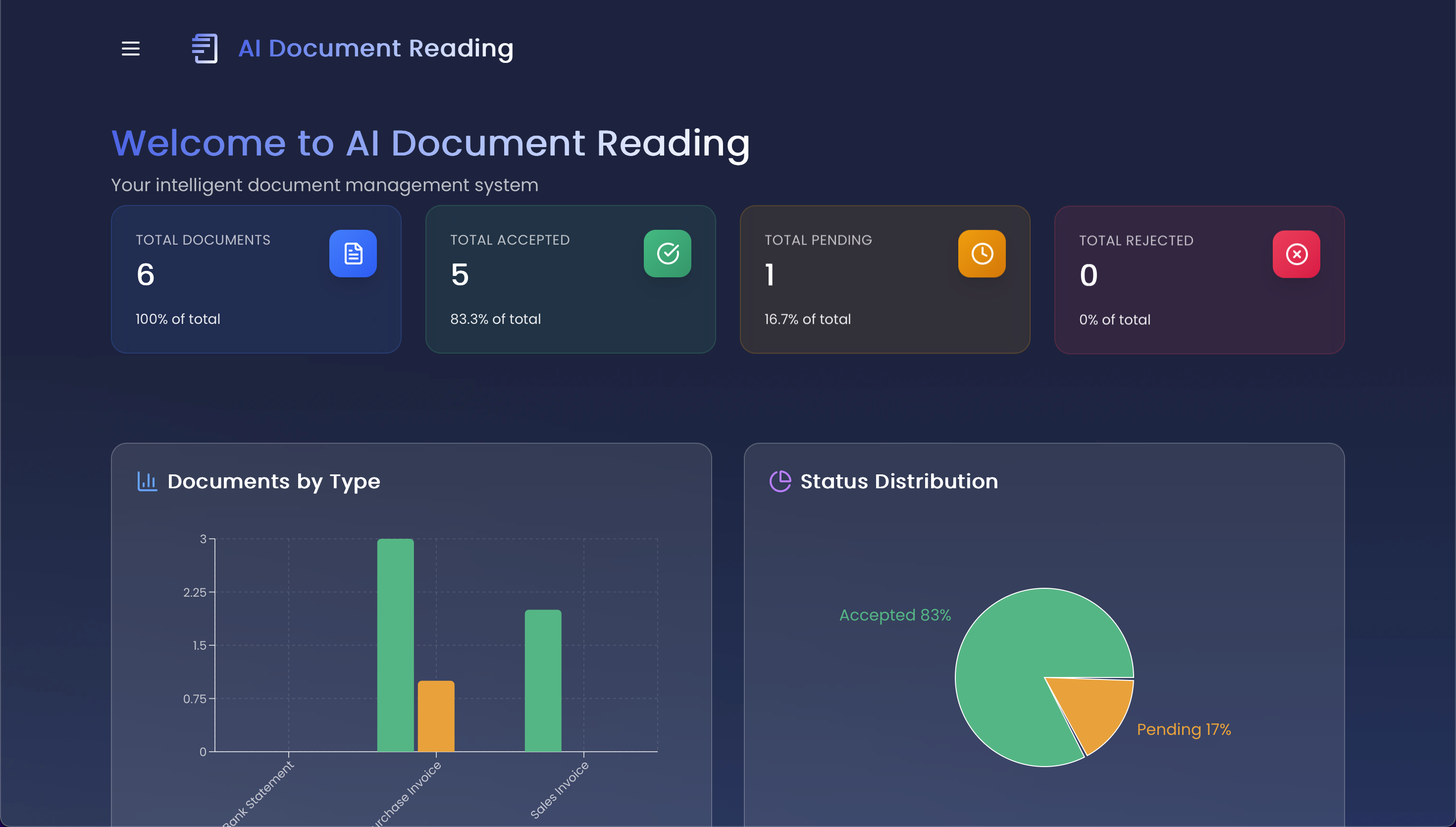
Task: Click the red Total Rejected X icon
Action: click(1296, 255)
